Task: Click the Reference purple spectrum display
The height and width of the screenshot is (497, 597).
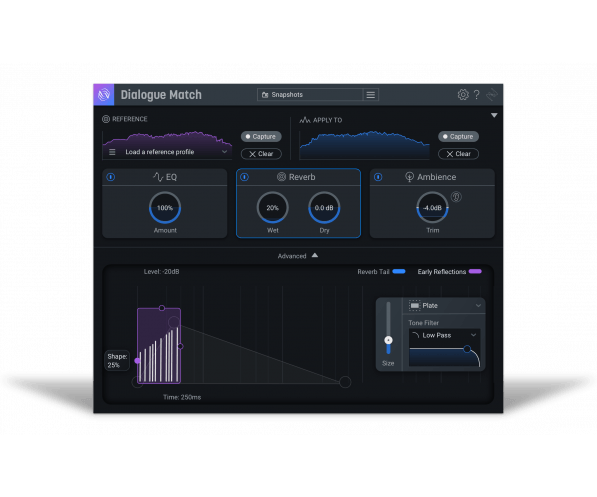Action: tap(167, 145)
